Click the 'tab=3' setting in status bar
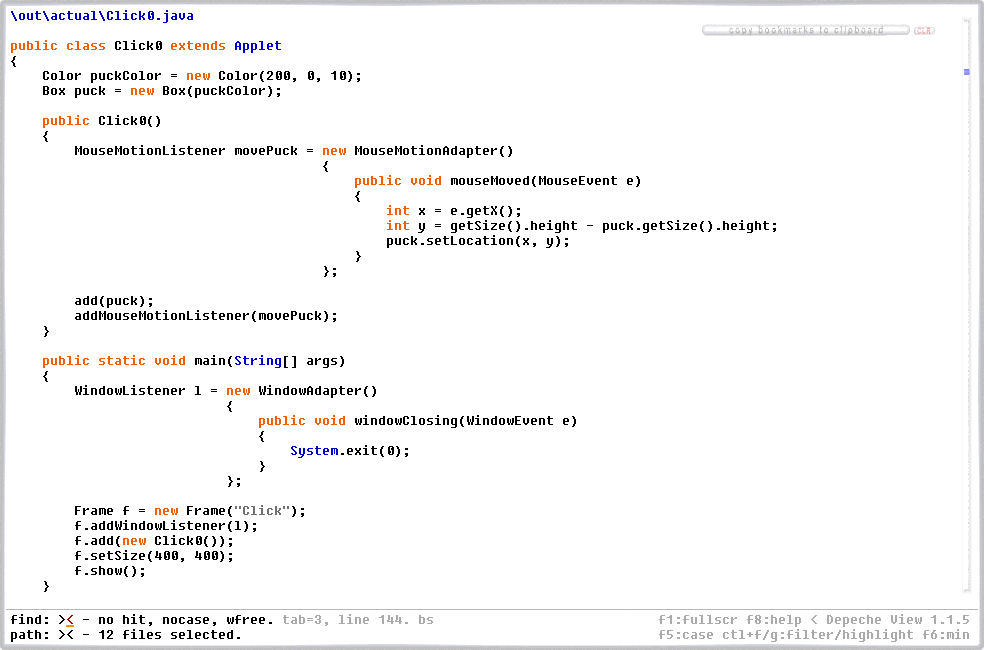Viewport: 984px width, 650px height. (x=305, y=620)
